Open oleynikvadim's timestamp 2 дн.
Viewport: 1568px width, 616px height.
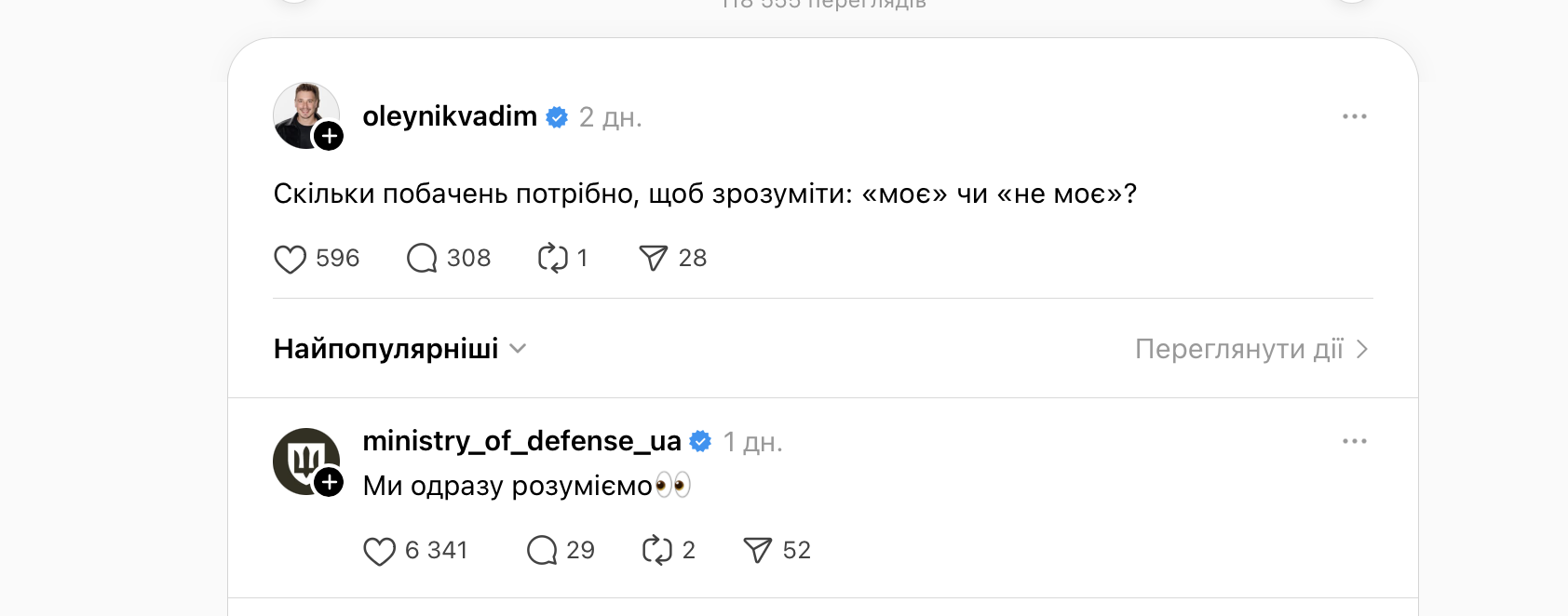611,117
